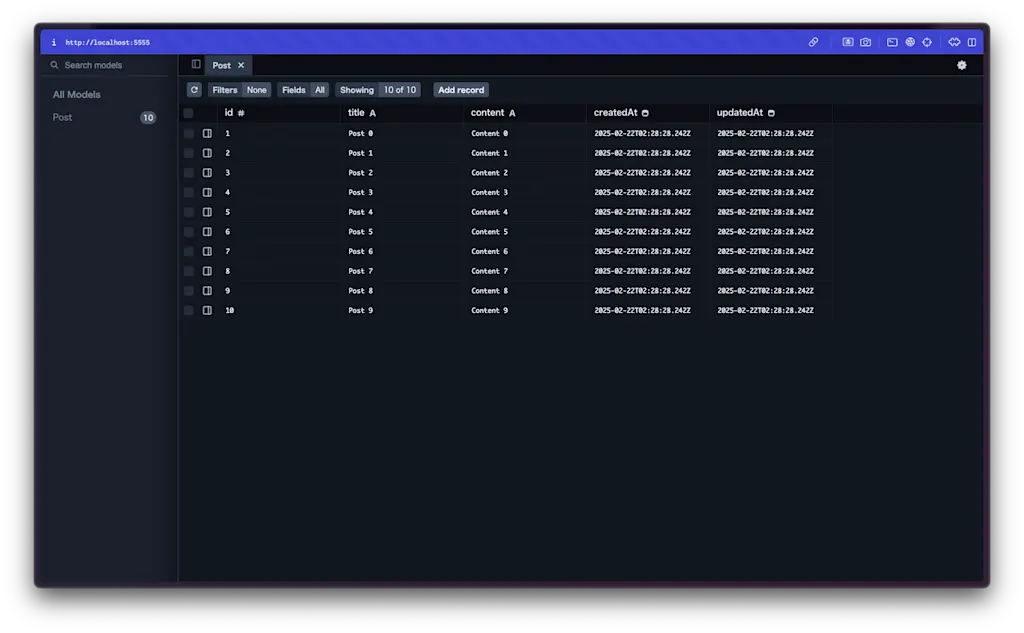Toggle the select-all checkbox in header
Viewport: 1024px width, 633px height.
[x=188, y=113]
